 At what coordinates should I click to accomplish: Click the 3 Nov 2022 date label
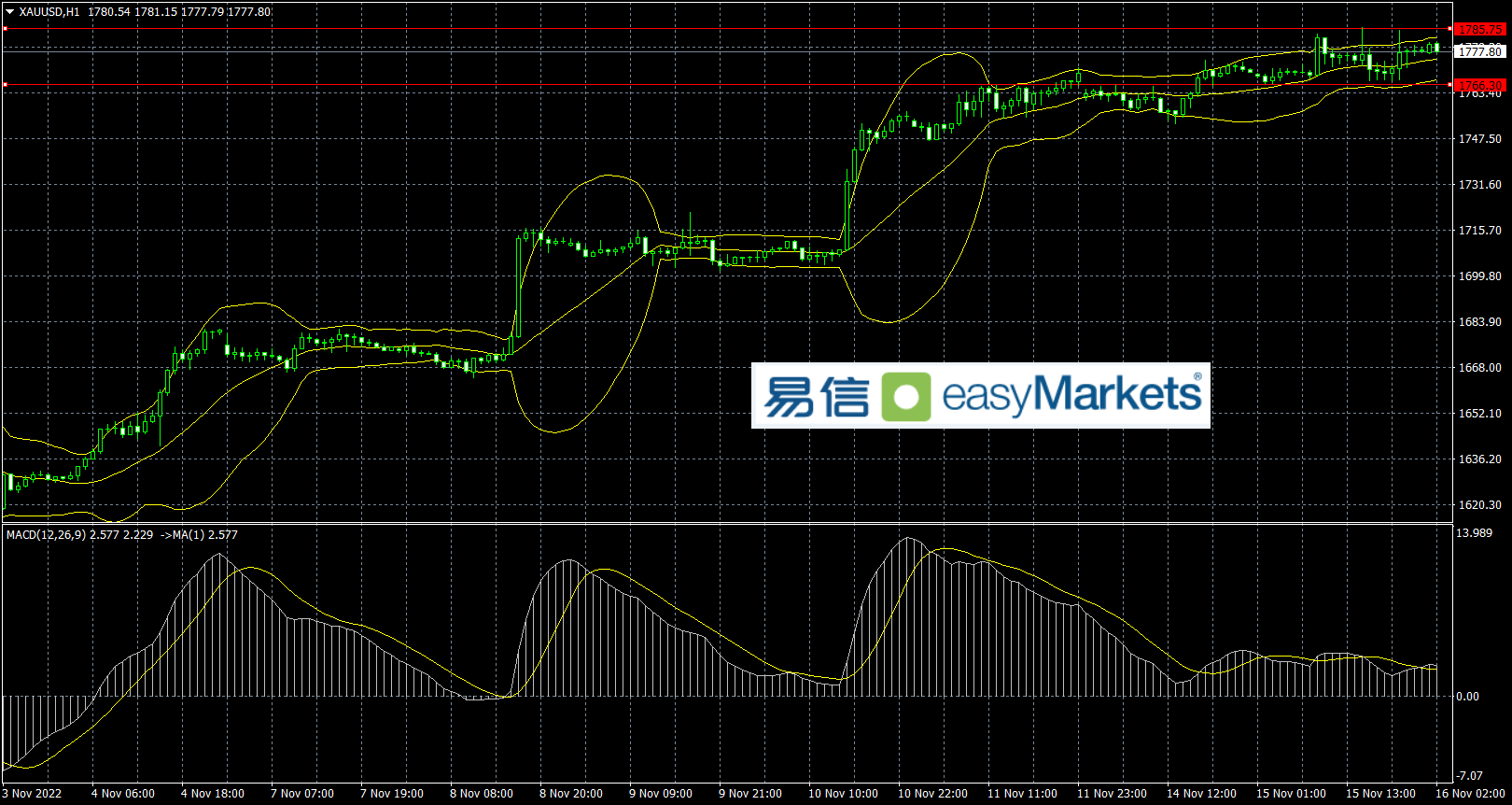[x=32, y=794]
